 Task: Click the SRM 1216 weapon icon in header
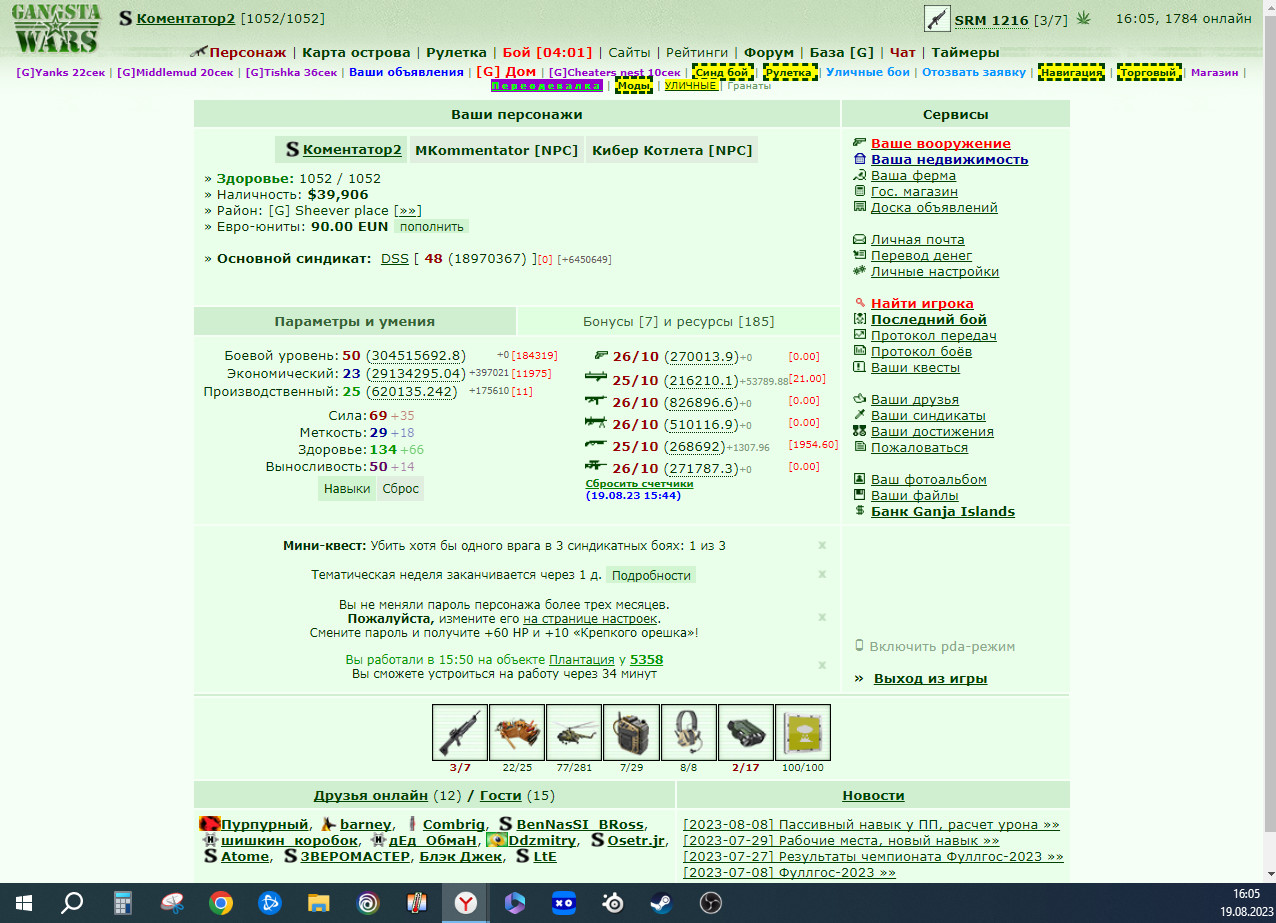pos(937,19)
